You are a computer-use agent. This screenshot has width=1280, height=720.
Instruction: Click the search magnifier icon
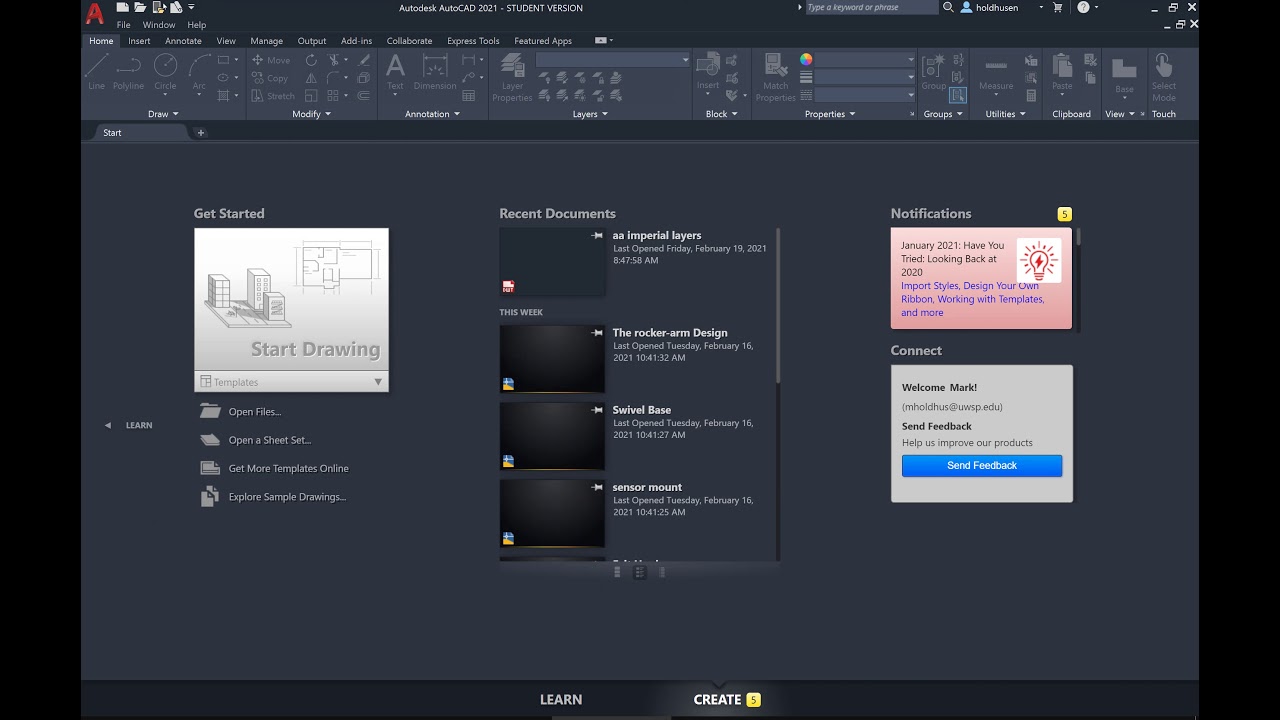[948, 7]
